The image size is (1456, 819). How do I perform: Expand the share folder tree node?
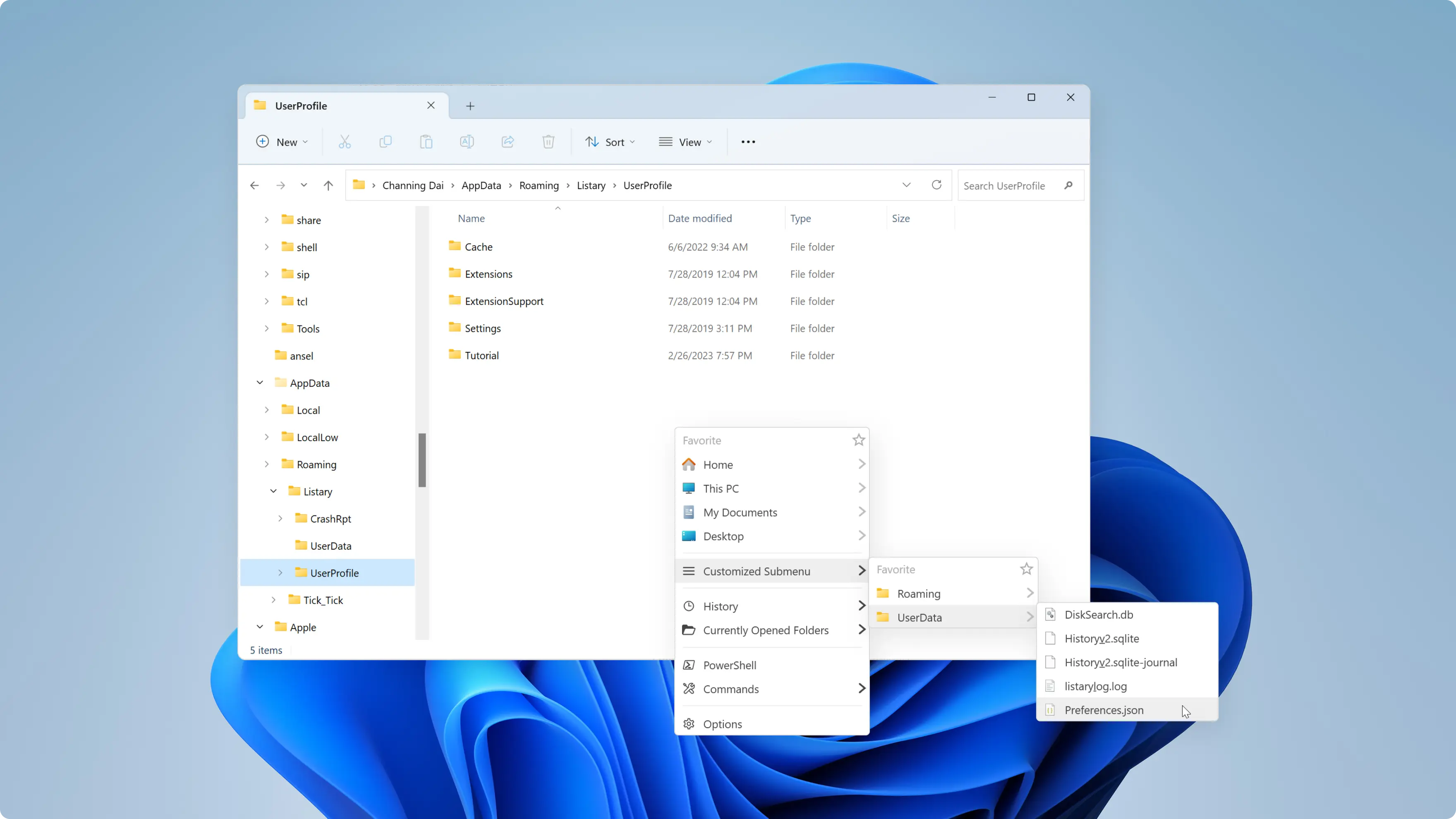click(x=267, y=220)
